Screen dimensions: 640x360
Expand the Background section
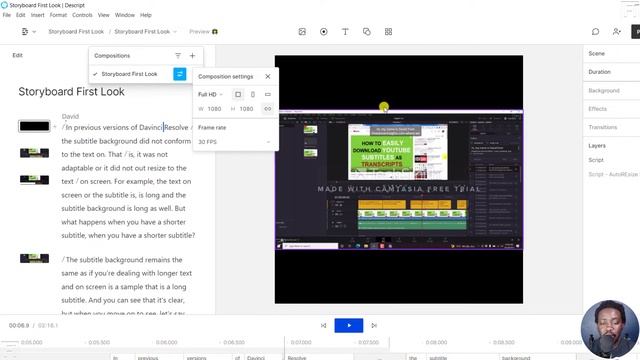604,91
